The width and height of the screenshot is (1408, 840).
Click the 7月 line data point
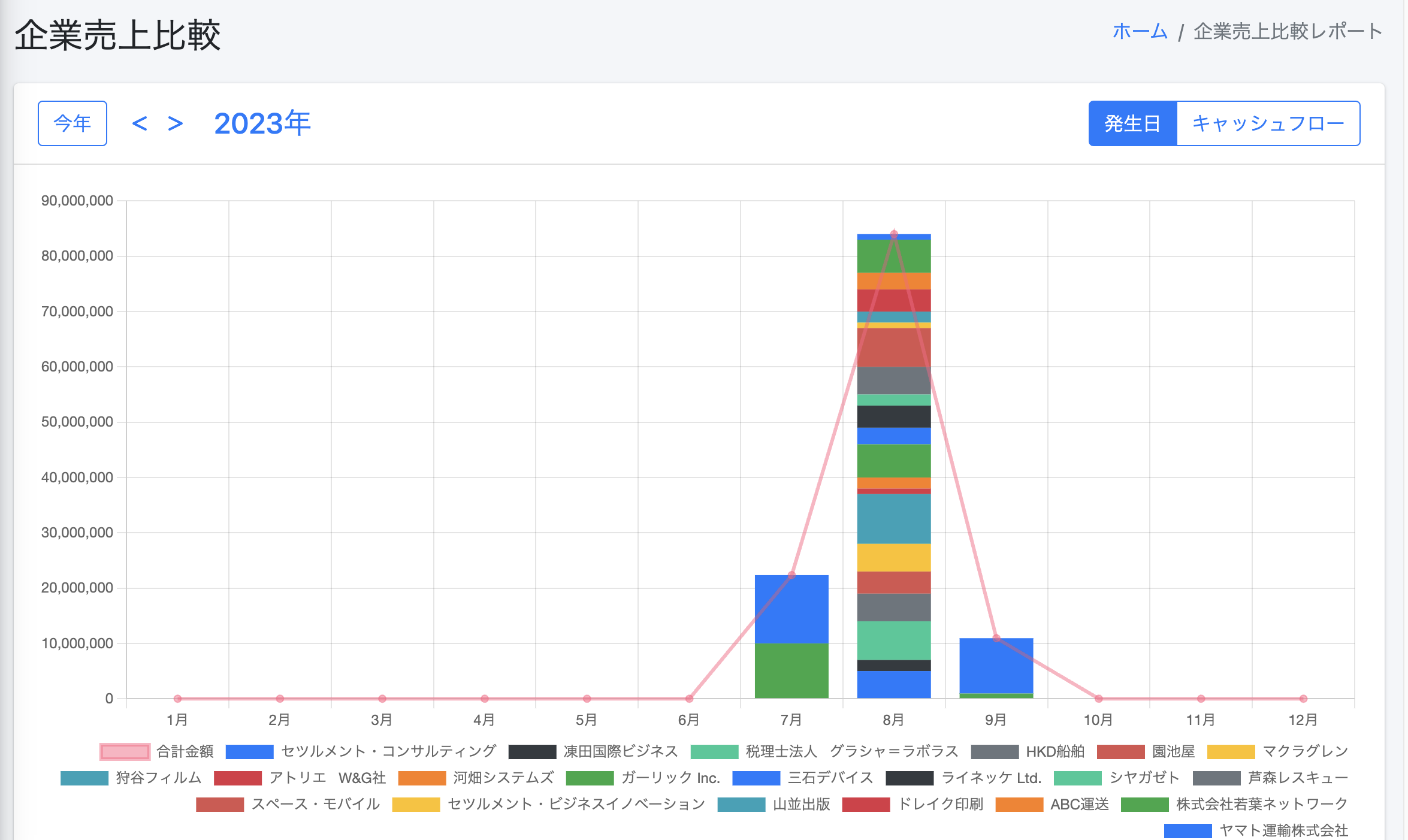click(x=791, y=575)
